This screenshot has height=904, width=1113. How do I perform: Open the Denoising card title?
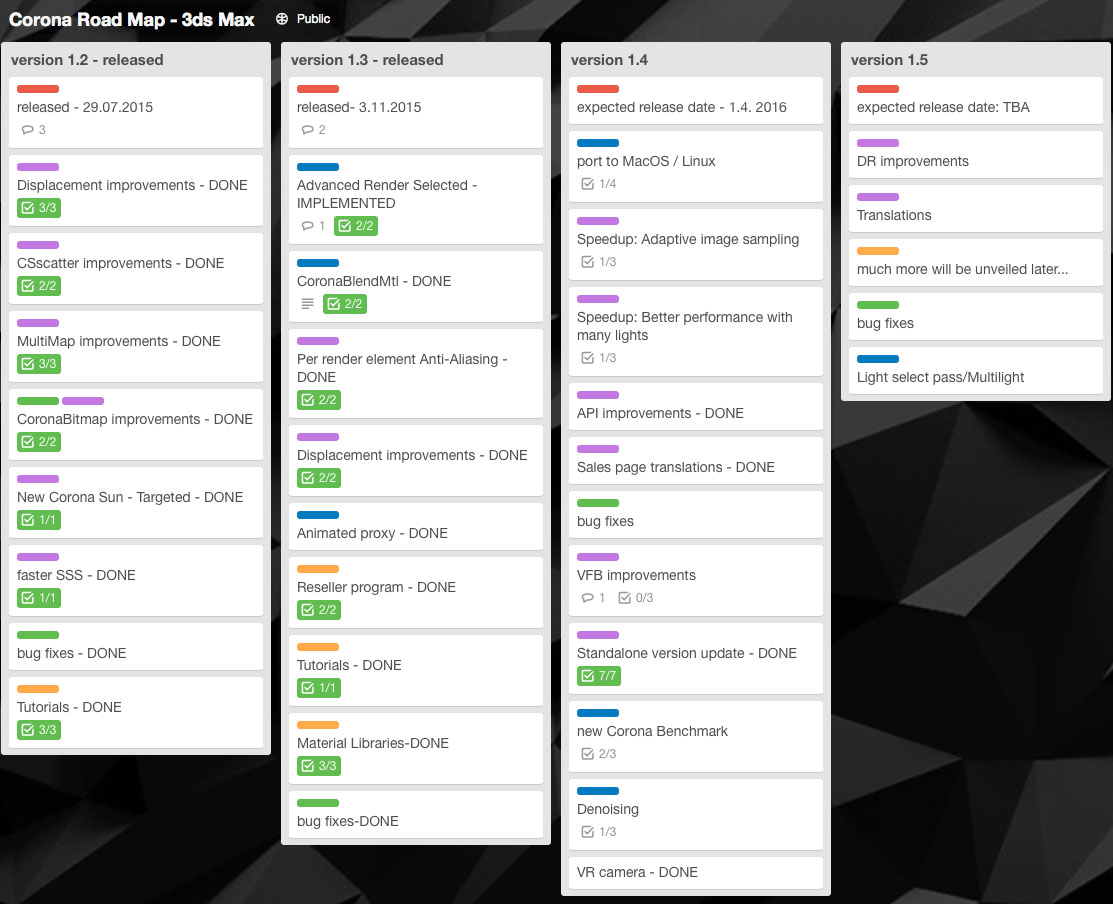(x=608, y=810)
